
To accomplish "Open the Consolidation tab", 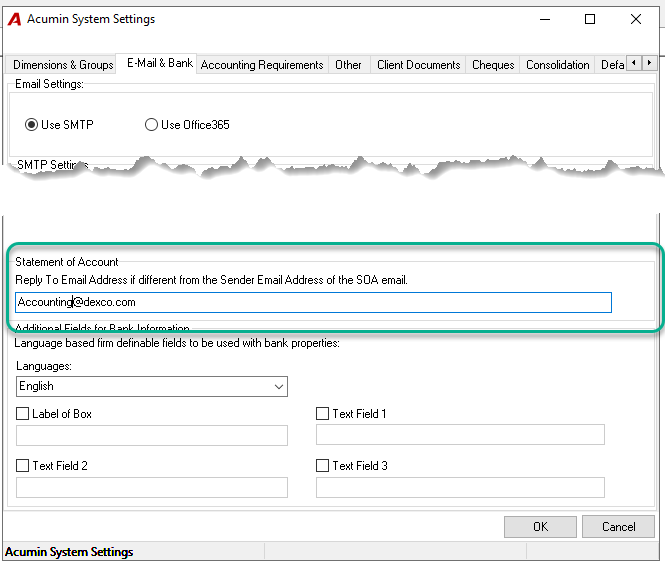I will tap(558, 65).
